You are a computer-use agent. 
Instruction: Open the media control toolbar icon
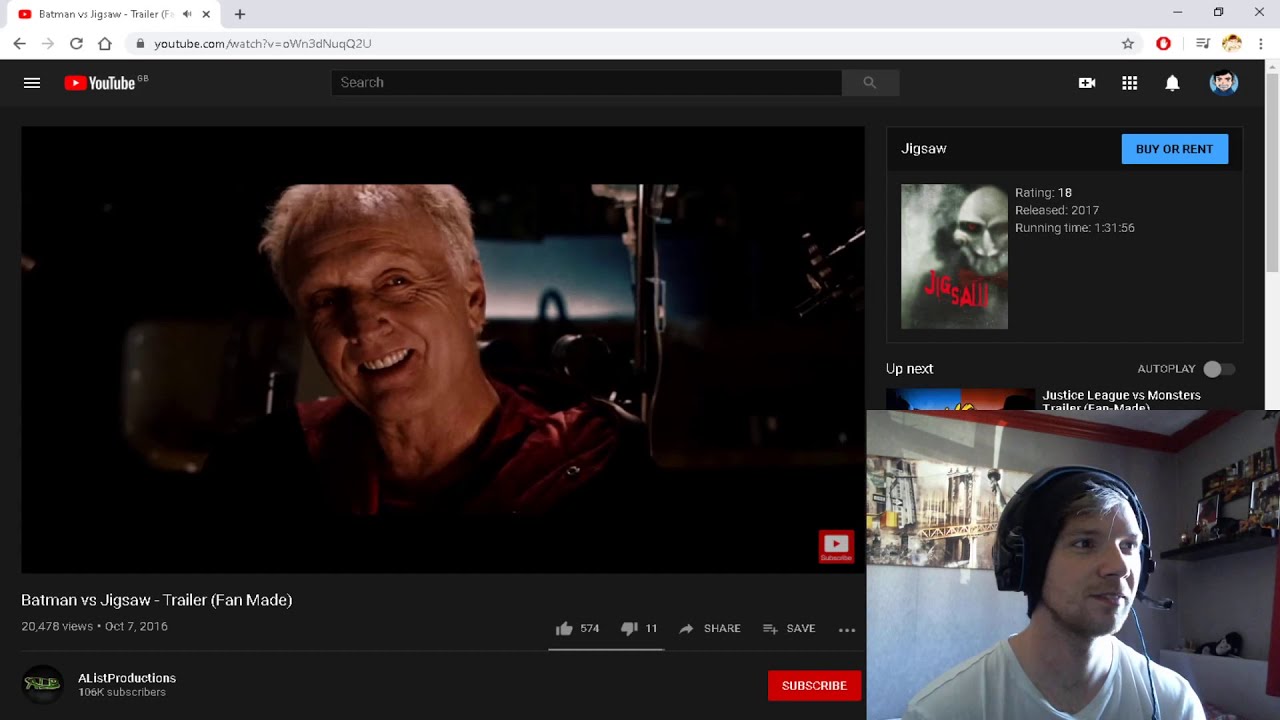(x=1203, y=44)
